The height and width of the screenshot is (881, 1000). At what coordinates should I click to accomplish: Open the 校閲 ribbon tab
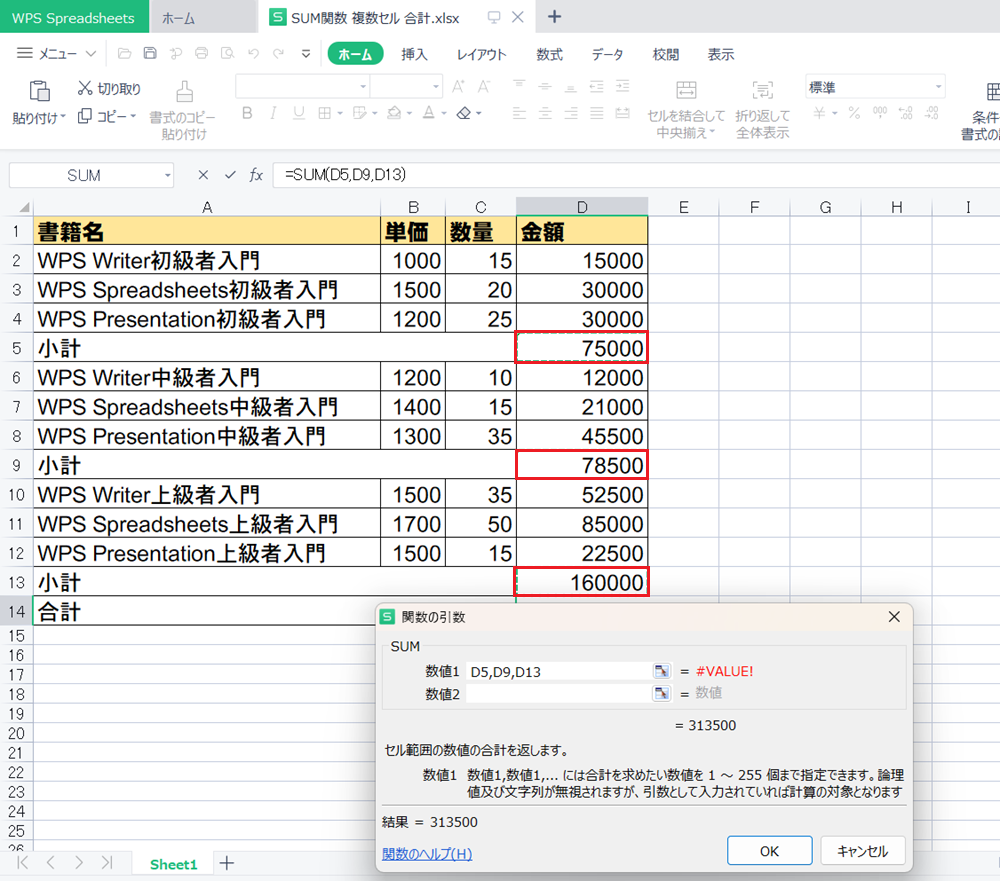coord(665,54)
